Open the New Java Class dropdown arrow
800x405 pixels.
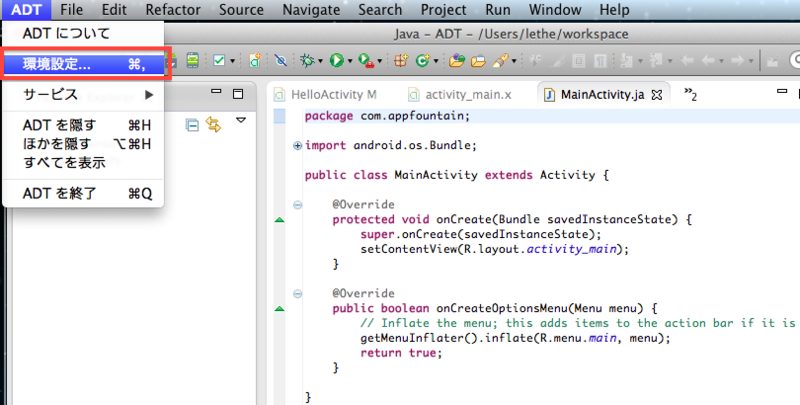(x=436, y=61)
